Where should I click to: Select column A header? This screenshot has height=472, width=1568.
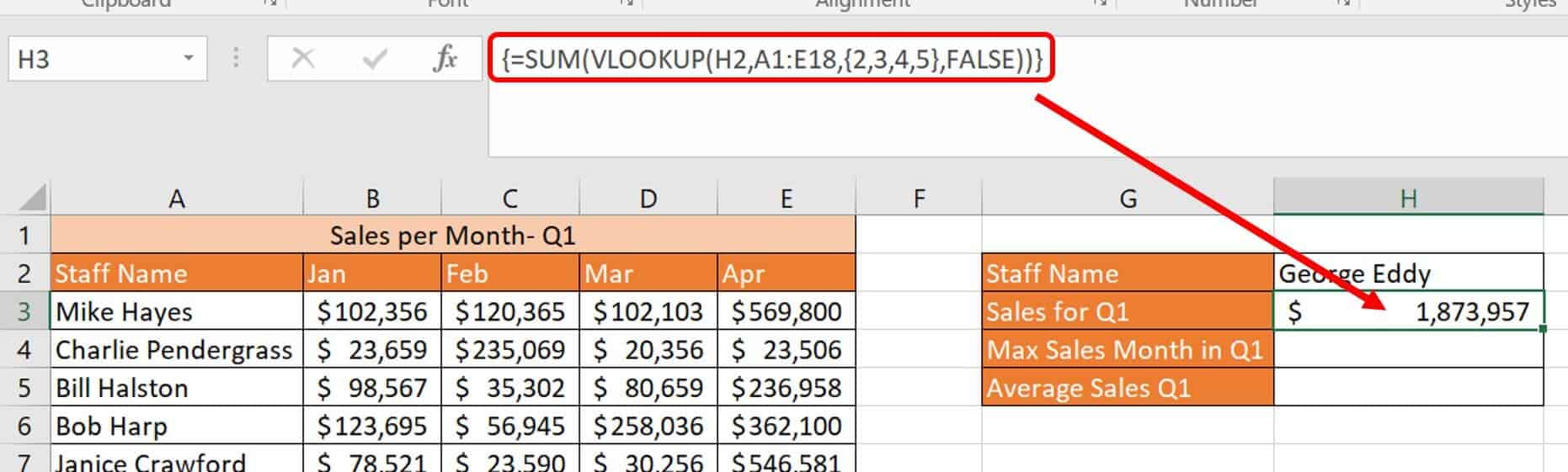176,199
